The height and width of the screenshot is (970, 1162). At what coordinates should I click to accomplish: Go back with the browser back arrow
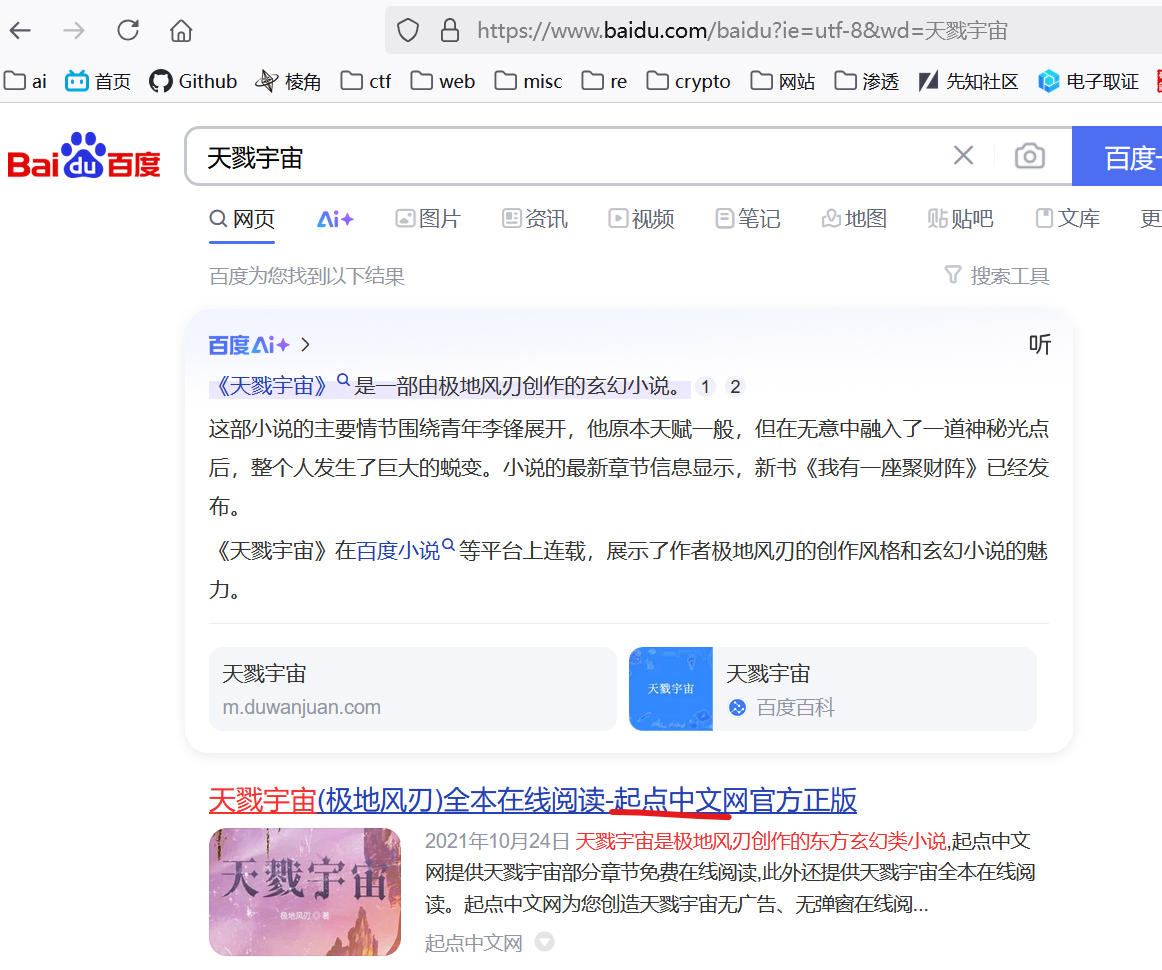click(x=21, y=30)
